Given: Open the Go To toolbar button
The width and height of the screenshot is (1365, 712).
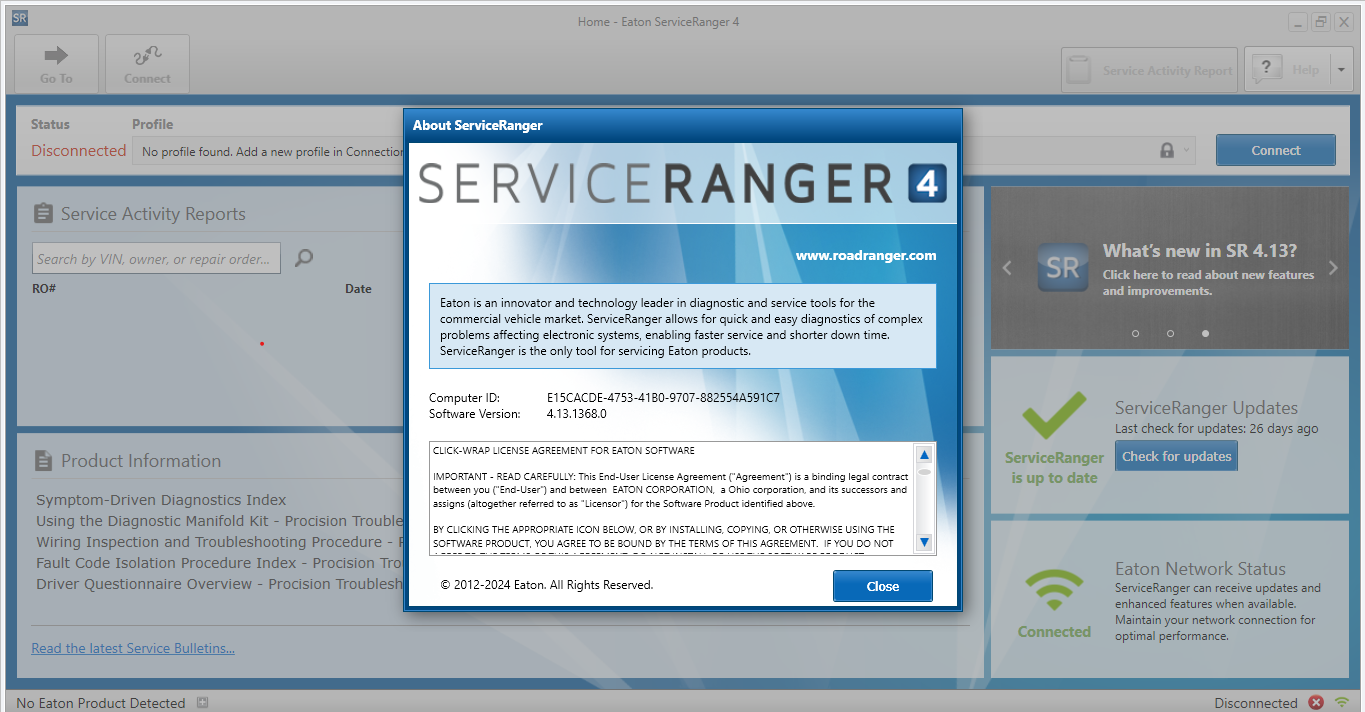Looking at the screenshot, I should [56, 64].
